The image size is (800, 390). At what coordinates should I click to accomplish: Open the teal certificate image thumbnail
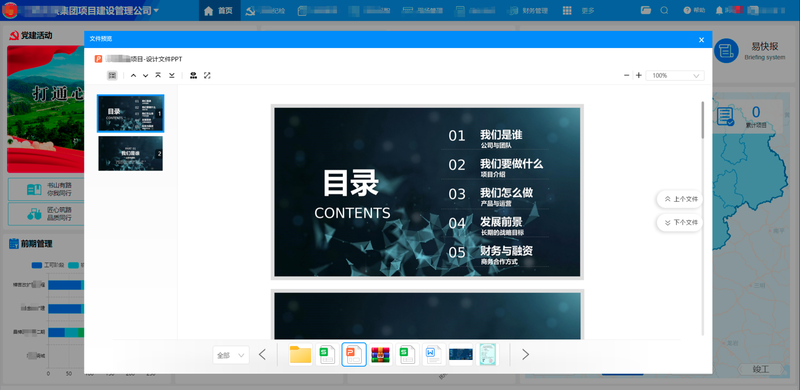pos(487,354)
